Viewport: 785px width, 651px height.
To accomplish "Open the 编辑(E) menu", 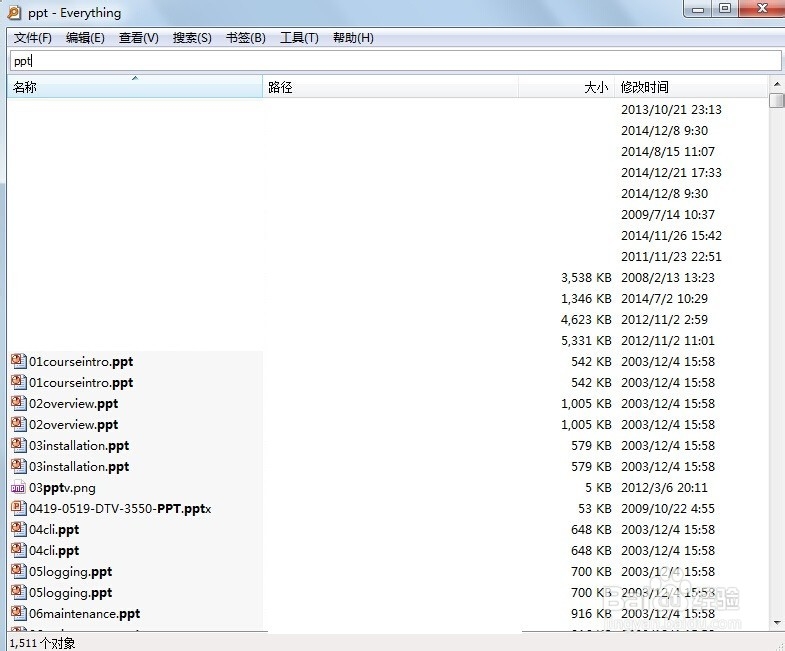I will tap(85, 38).
